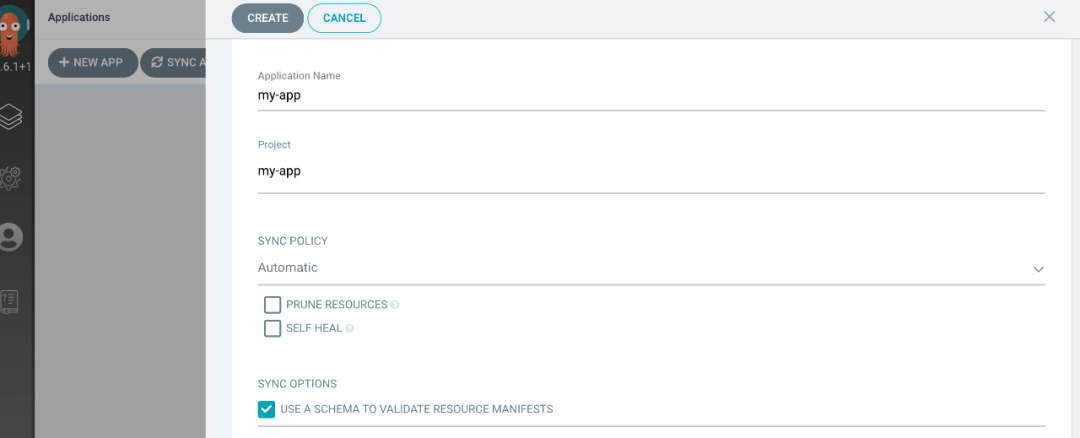1080x438 pixels.
Task: Open User Info via the person sidebar icon
Action: click(11, 237)
